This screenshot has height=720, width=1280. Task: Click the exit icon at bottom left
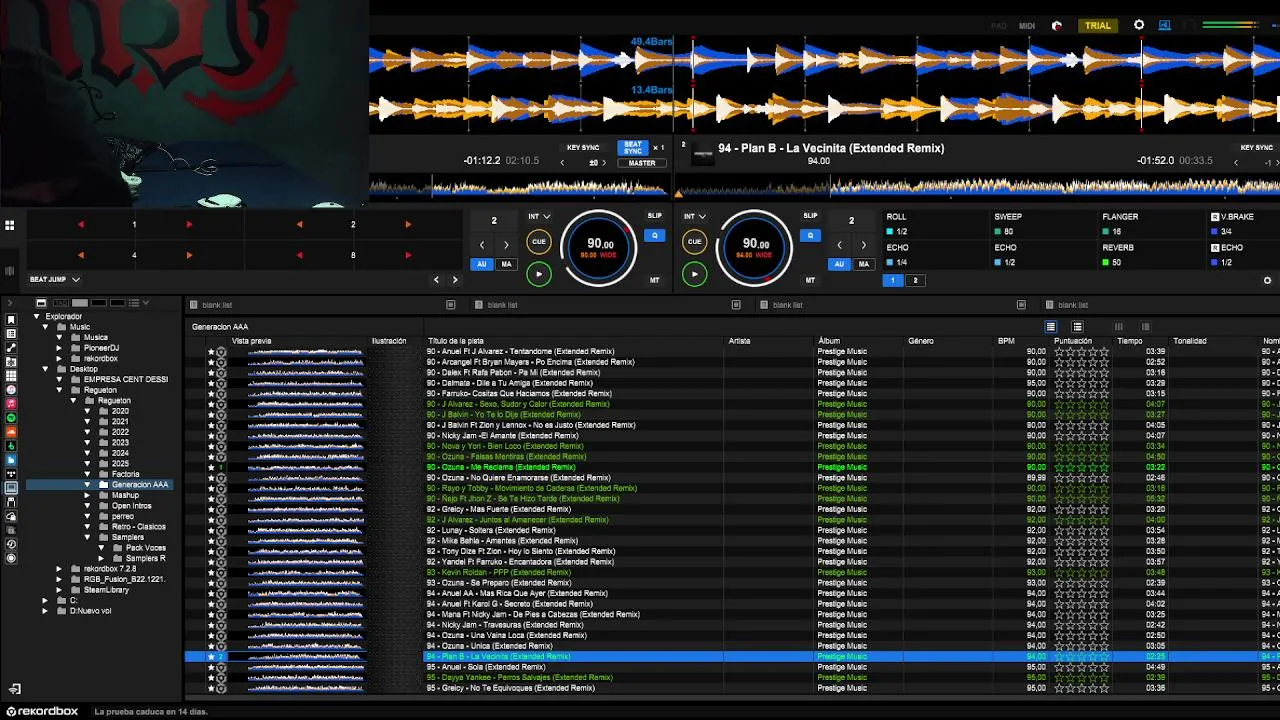click(x=14, y=689)
